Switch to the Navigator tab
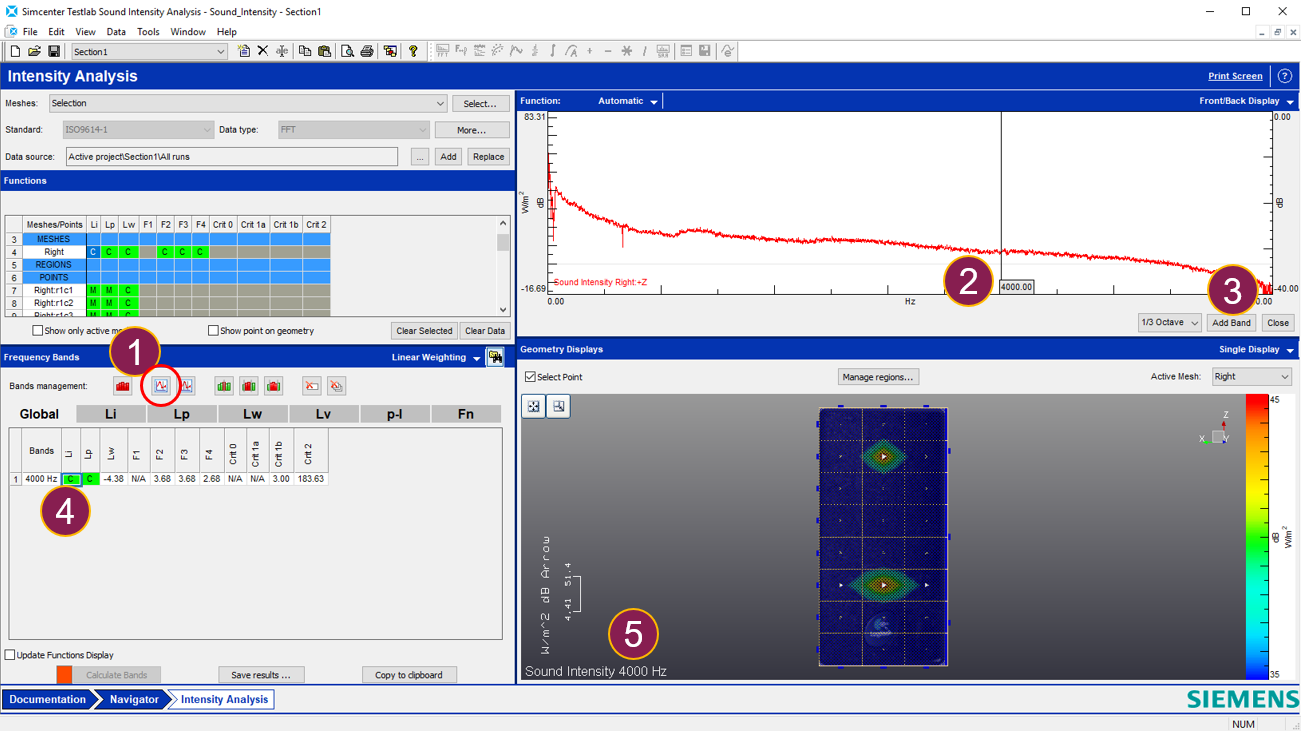1302x731 pixels. click(x=133, y=700)
